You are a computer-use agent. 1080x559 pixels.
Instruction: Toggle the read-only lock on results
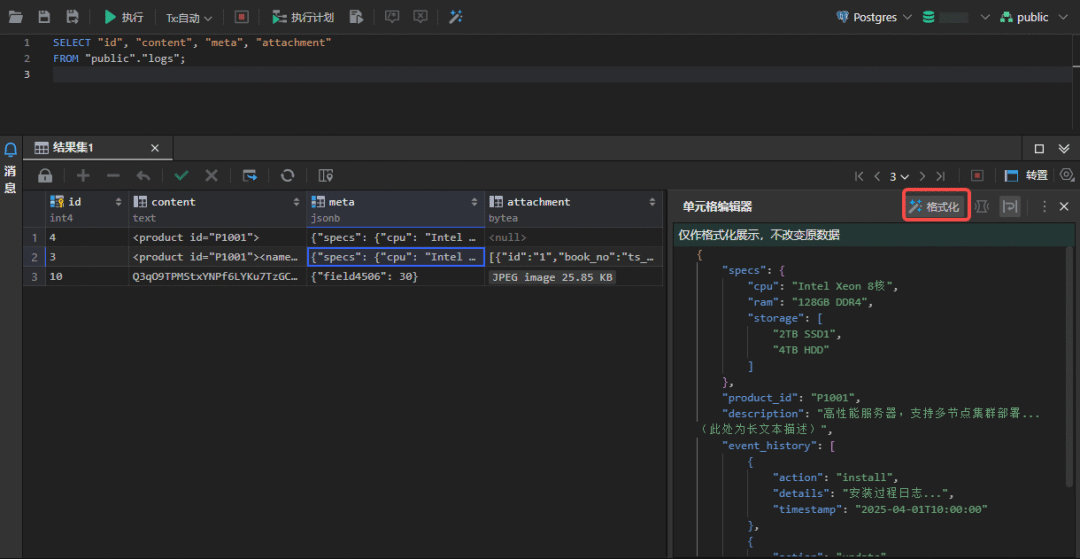coord(45,175)
